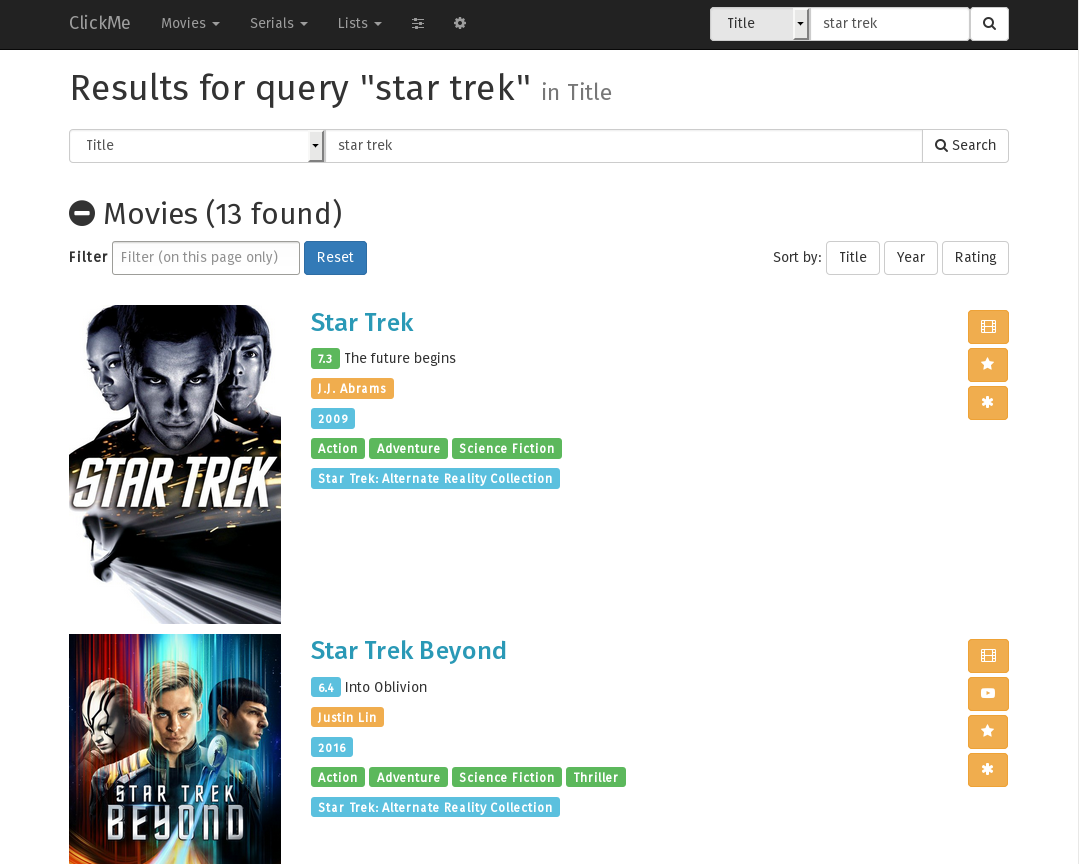
Task: Open the Movies navigation menu
Action: (x=190, y=24)
